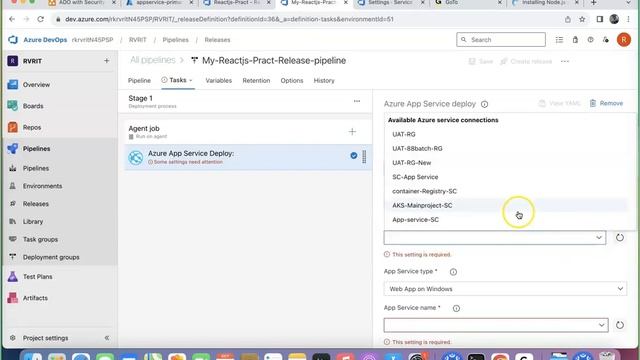
Task: Open Stage 1 more options ellipsis
Action: pos(357,101)
